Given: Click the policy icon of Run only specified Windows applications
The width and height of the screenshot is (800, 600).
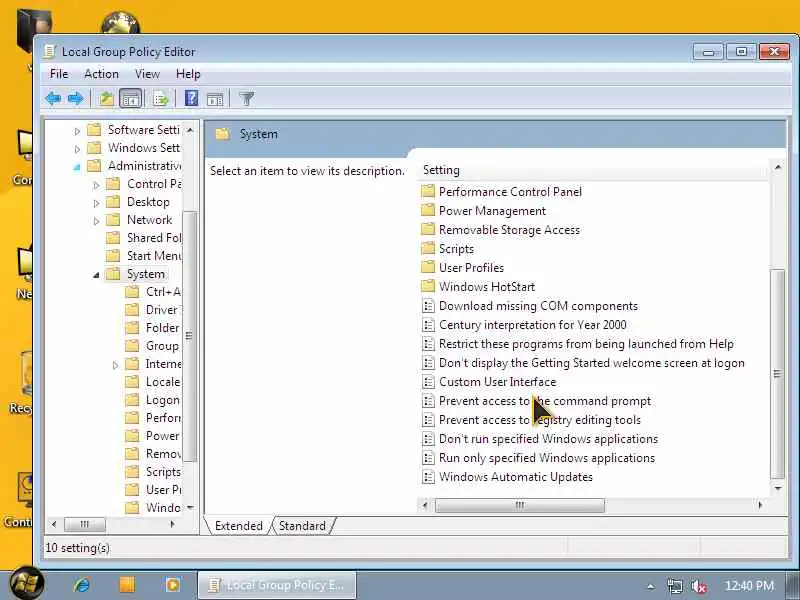Looking at the screenshot, I should [428, 458].
